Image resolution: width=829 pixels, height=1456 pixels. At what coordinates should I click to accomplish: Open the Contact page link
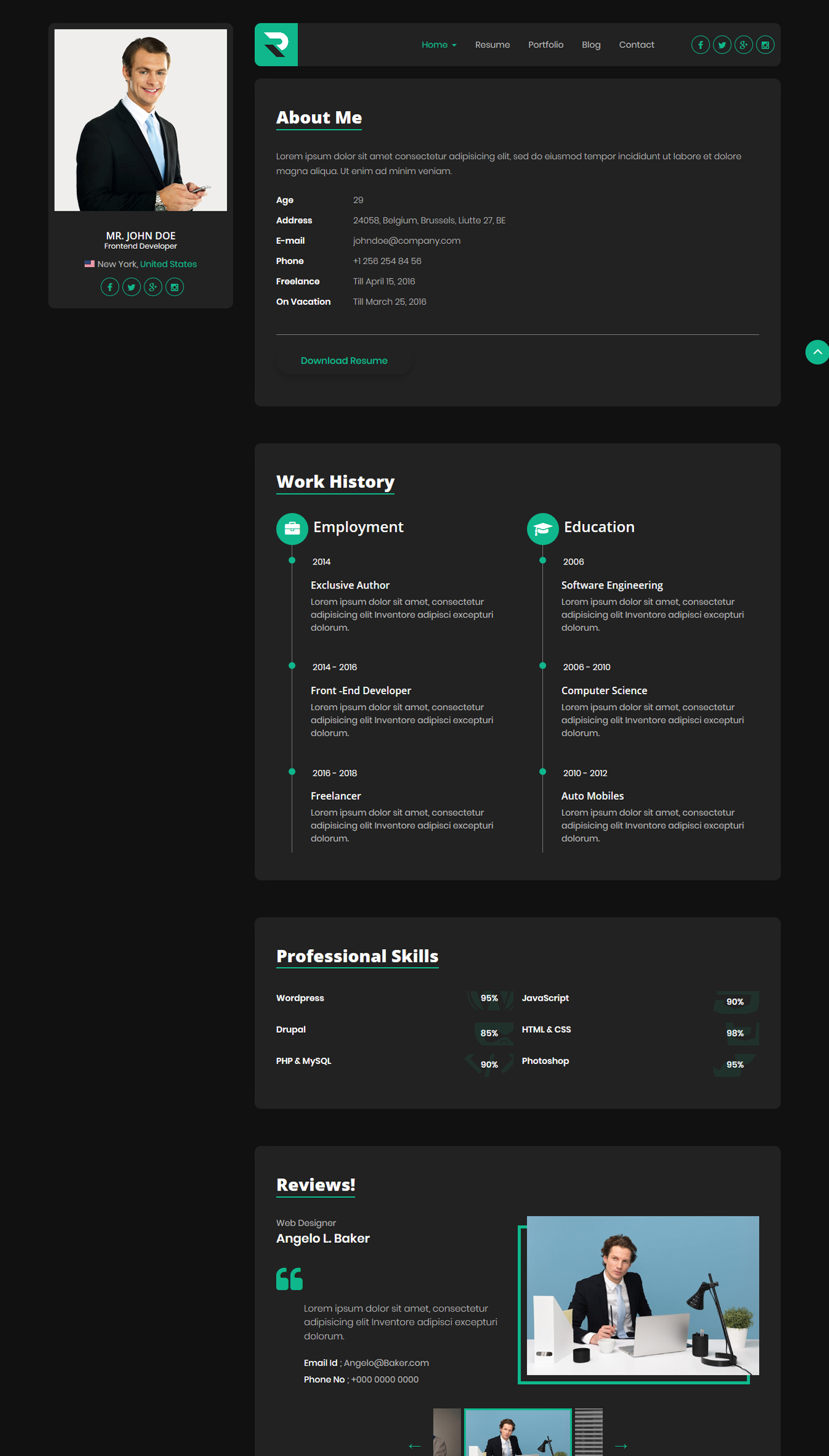click(636, 45)
